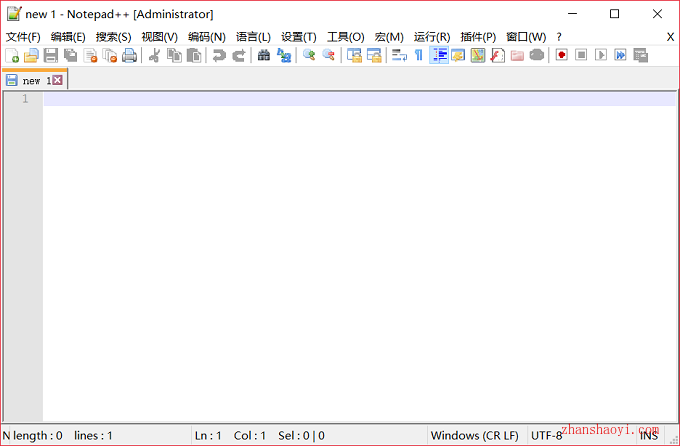Click 'length : 0' in status bar
The width and height of the screenshot is (680, 446).
38,435
